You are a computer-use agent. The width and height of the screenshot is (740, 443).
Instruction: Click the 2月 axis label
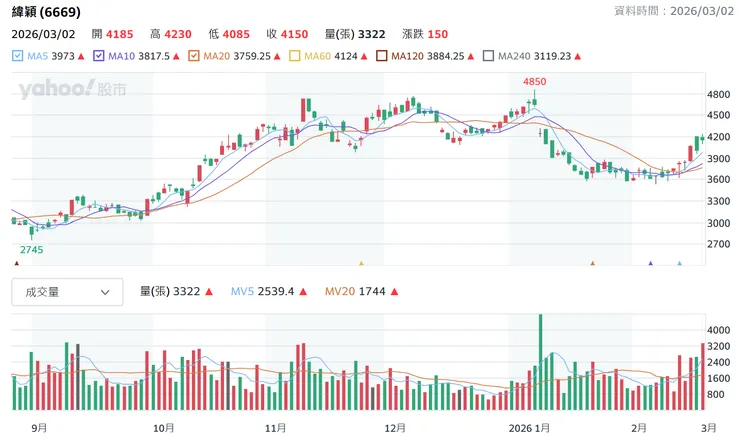coord(639,428)
